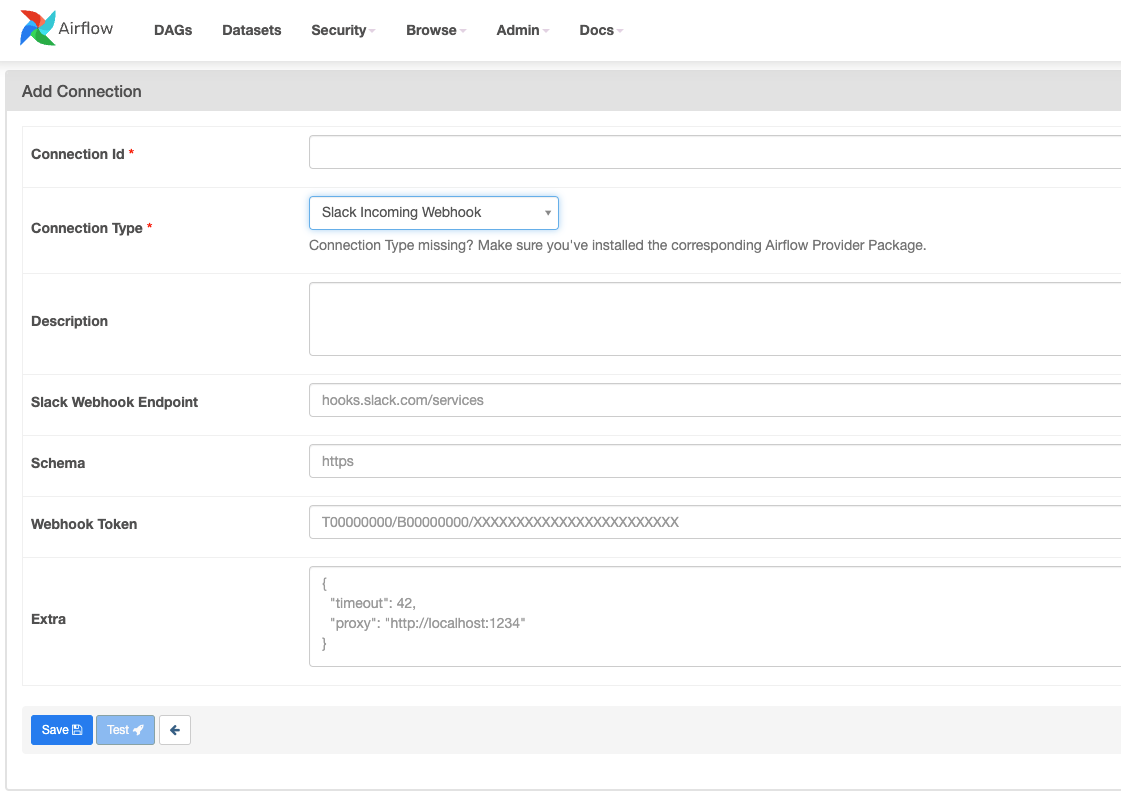The width and height of the screenshot is (1121, 792).
Task: Click the Description text area
Action: click(715, 319)
